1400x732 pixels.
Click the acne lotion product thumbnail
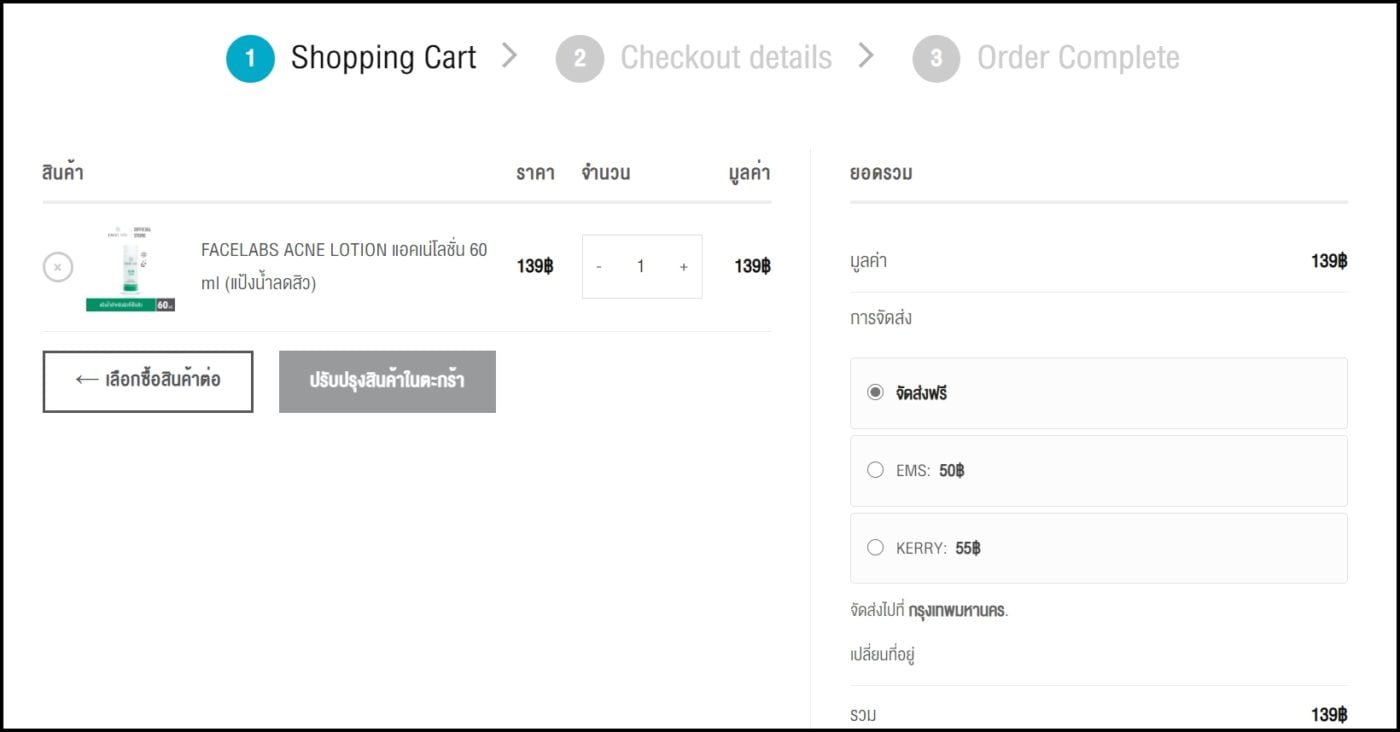coord(131,268)
